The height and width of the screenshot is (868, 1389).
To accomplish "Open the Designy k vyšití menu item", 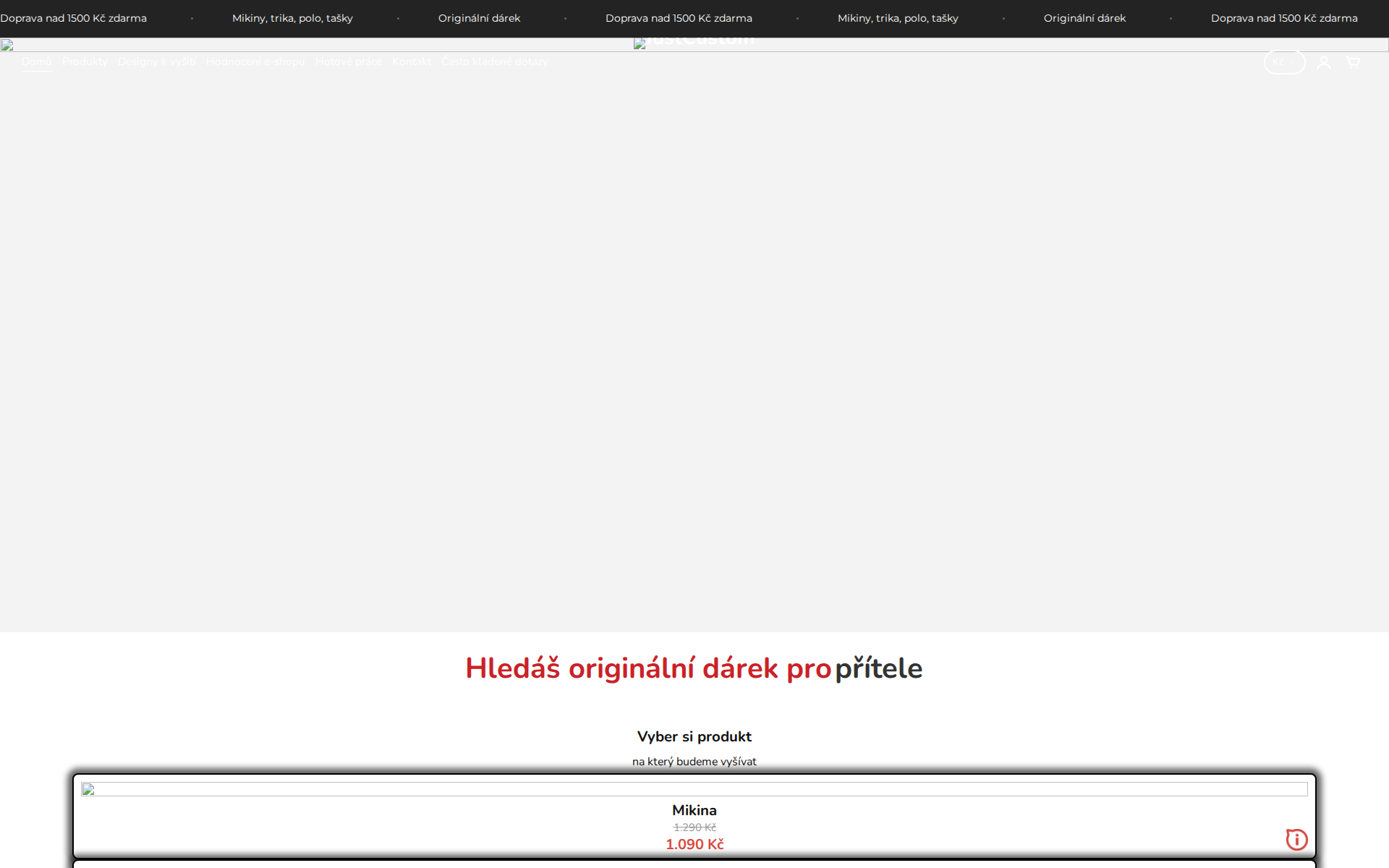I will [x=156, y=62].
